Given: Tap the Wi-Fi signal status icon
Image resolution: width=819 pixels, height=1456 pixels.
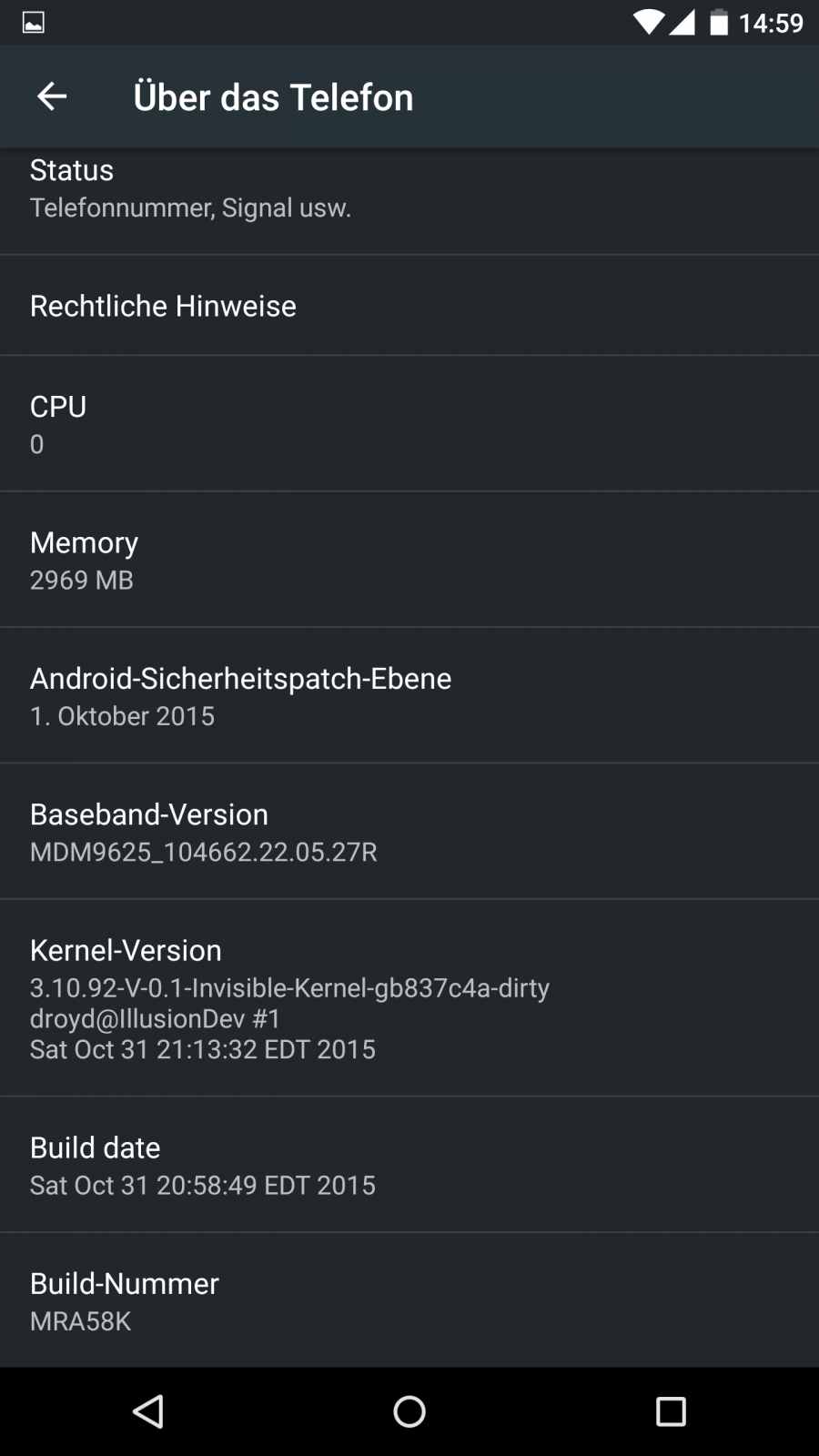Looking at the screenshot, I should click(x=648, y=23).
